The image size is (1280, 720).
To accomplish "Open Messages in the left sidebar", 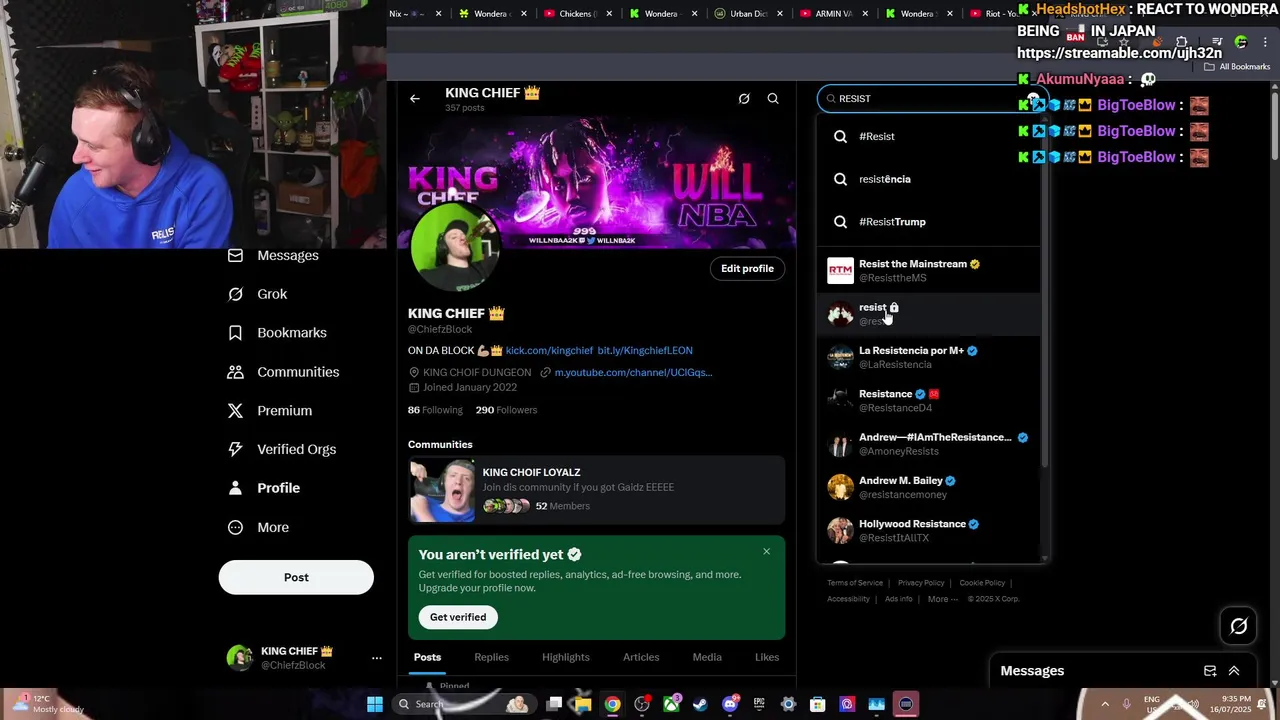I will point(273,255).
